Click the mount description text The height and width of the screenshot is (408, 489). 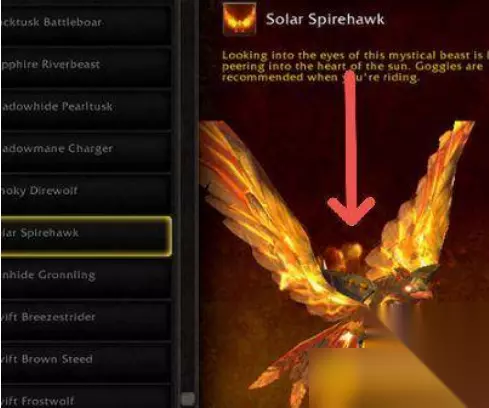tap(353, 67)
